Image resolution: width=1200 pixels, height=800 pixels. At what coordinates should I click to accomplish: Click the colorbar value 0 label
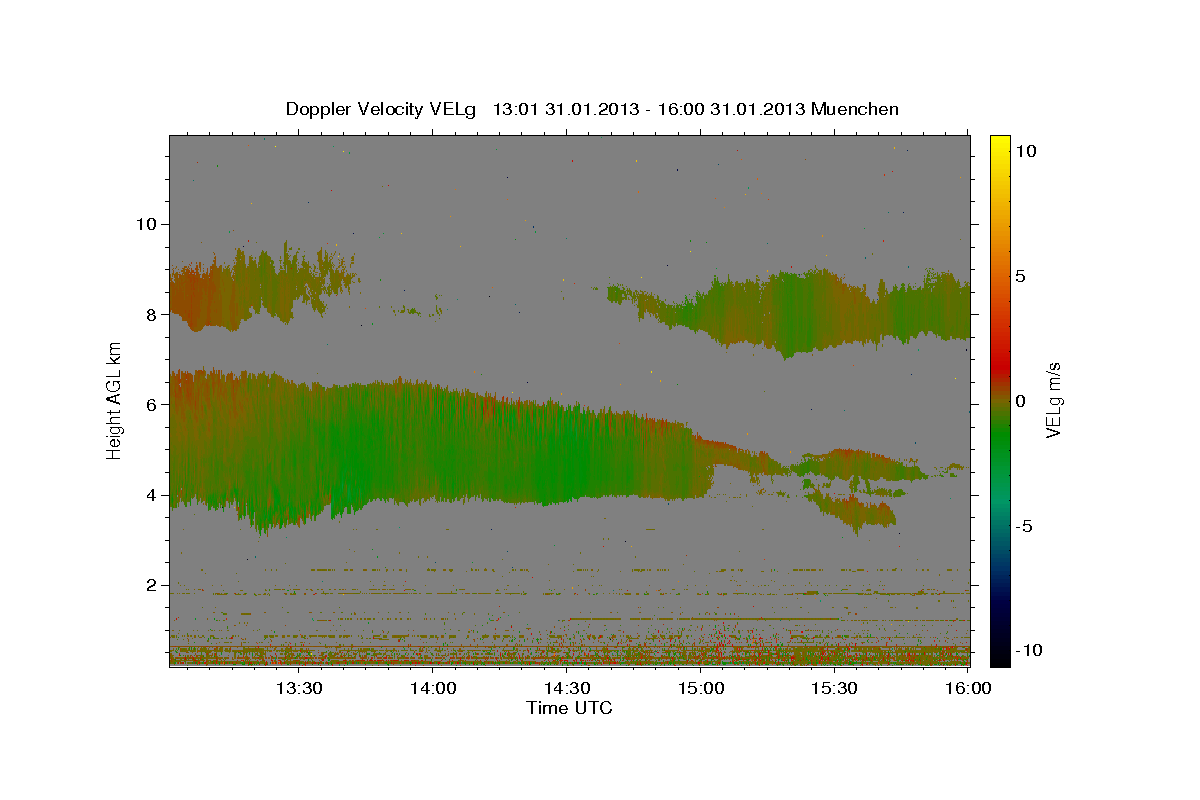(x=1021, y=400)
